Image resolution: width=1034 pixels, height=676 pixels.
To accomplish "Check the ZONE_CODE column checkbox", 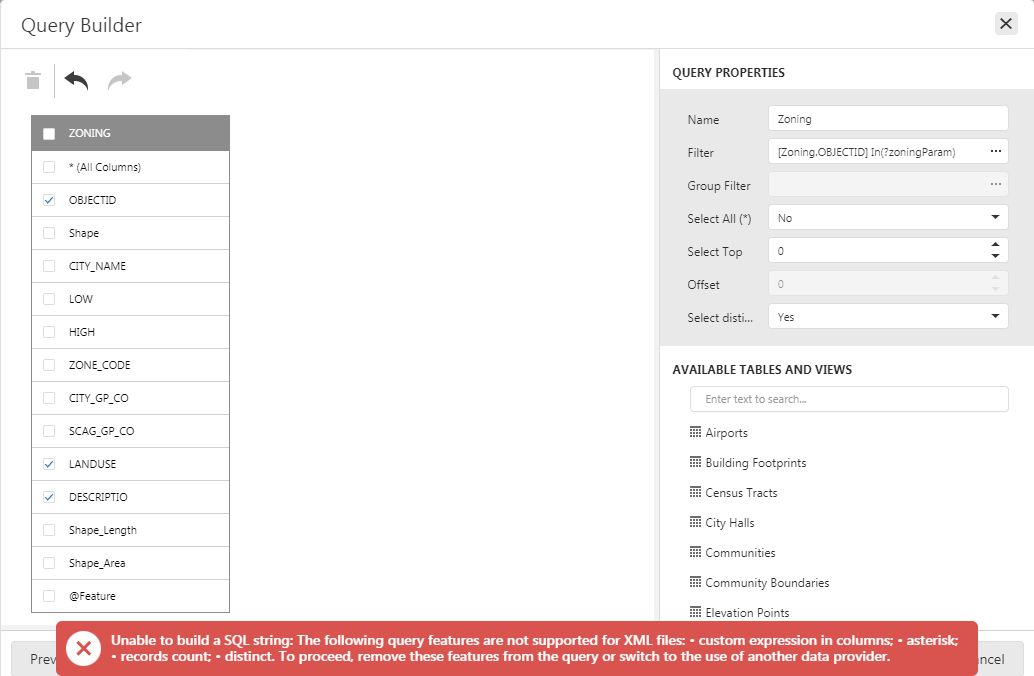I will [x=49, y=365].
